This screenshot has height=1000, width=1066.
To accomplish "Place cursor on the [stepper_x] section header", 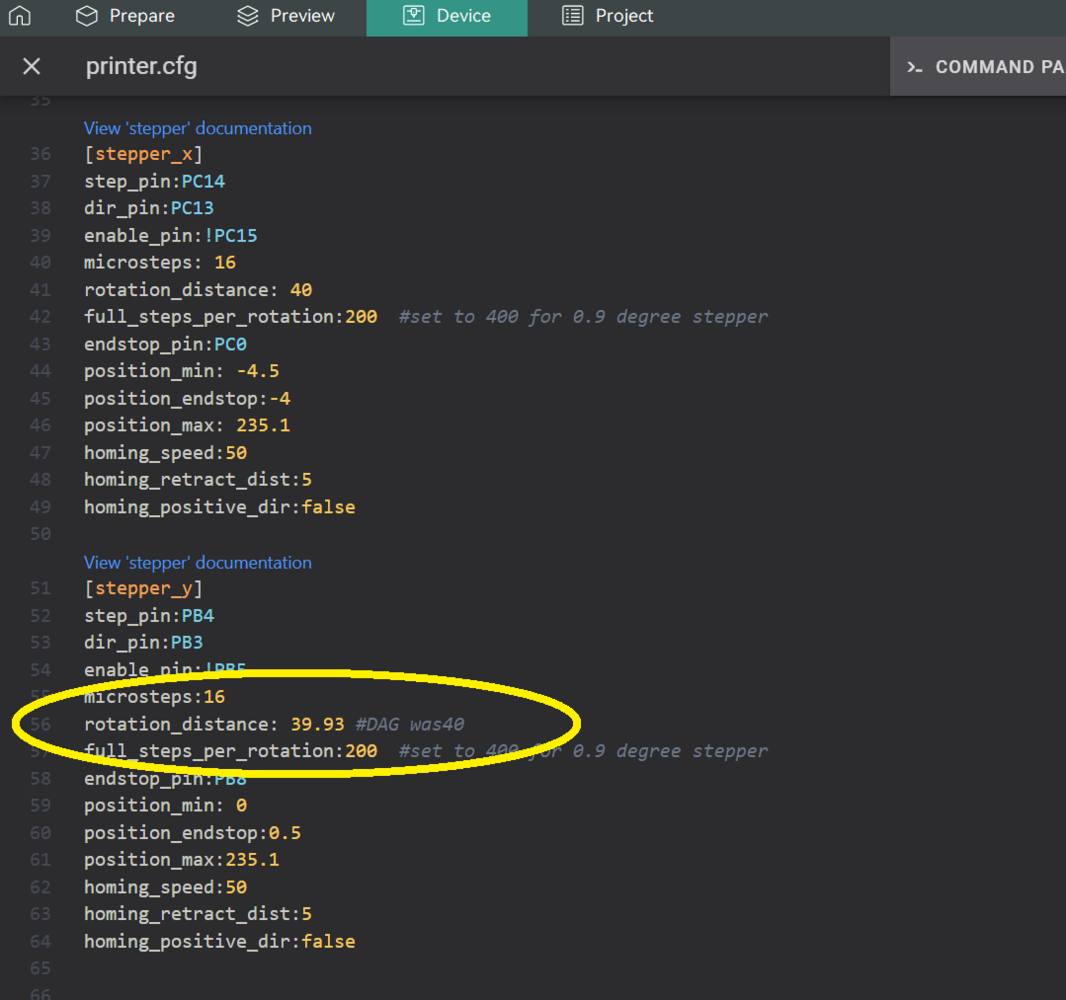I will pos(143,154).
